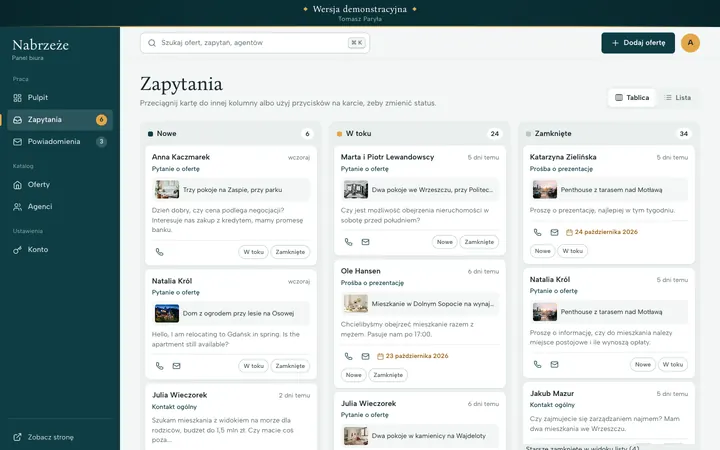The height and width of the screenshot is (450, 720).
Task: Click email icon on closed Natalia Król card
Action: [555, 365]
